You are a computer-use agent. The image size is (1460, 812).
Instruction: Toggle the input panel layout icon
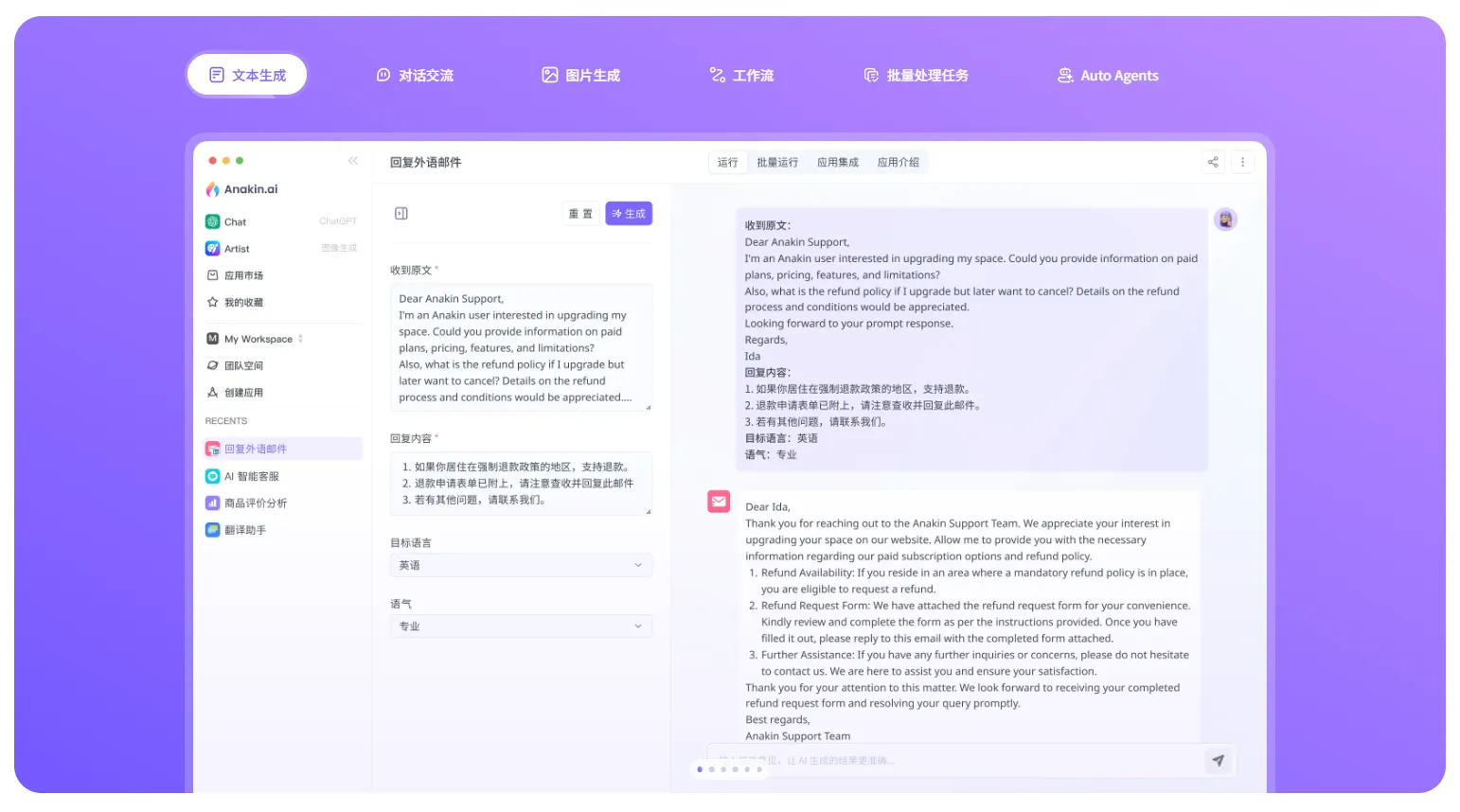(x=401, y=214)
